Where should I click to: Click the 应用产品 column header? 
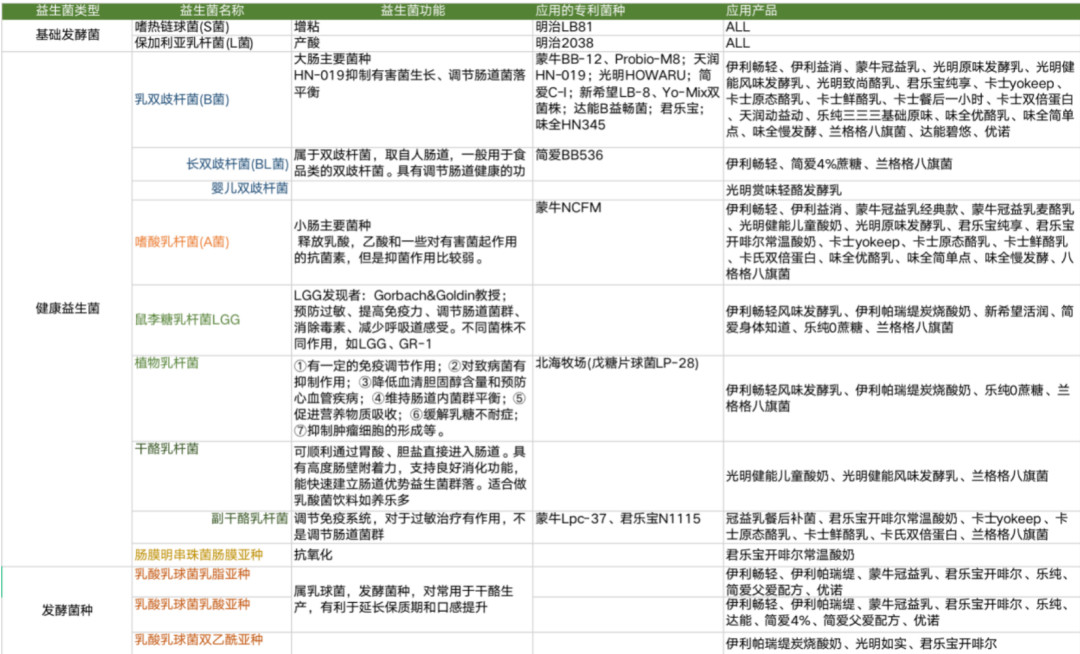click(901, 10)
